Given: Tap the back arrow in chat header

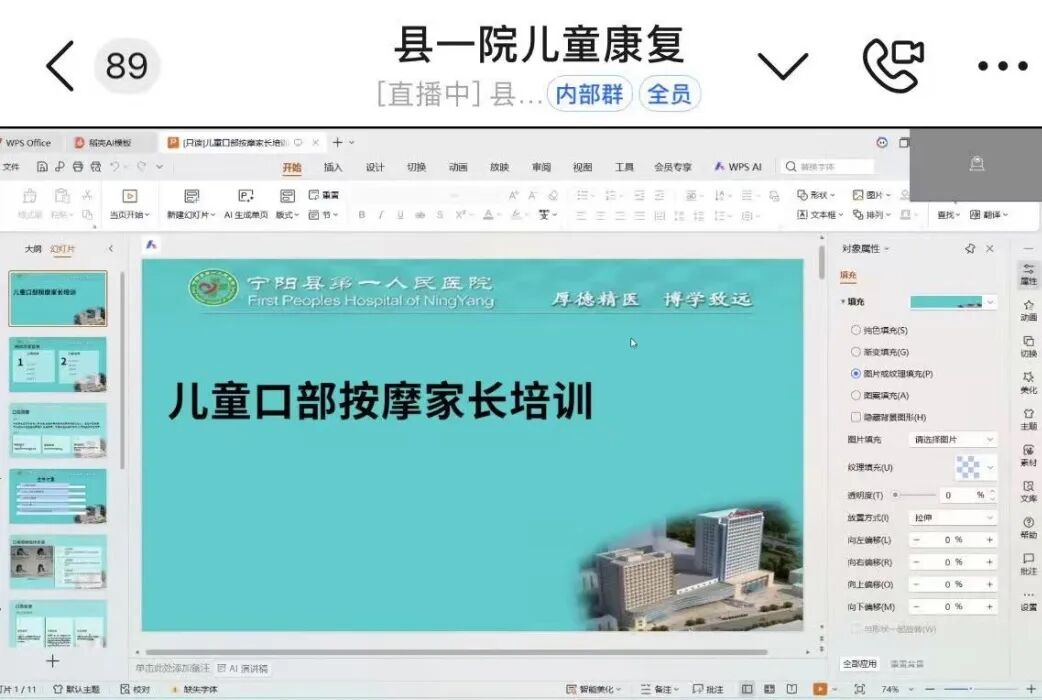Looking at the screenshot, I should click(x=60, y=66).
